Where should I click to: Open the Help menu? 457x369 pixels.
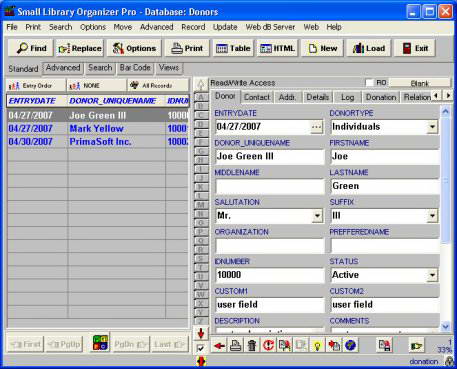334,27
